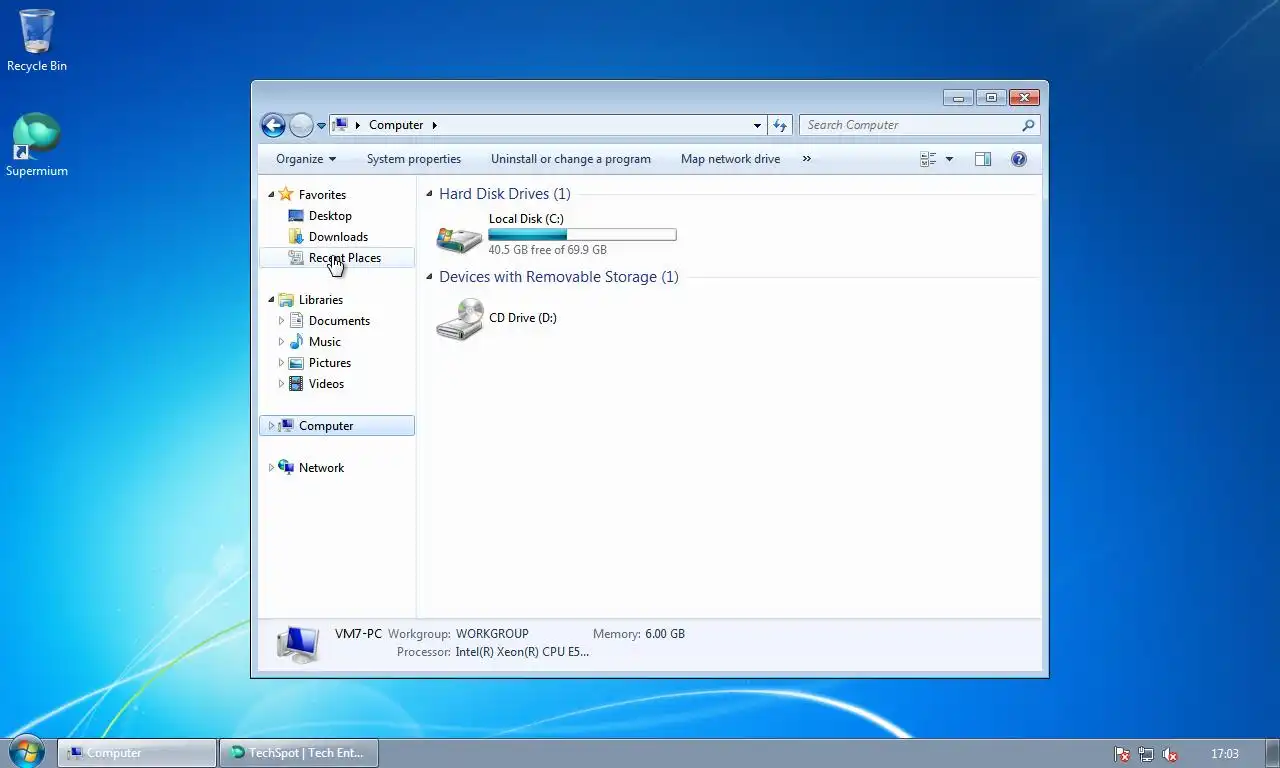Click the search magnifier icon
1280x768 pixels.
[1028, 125]
